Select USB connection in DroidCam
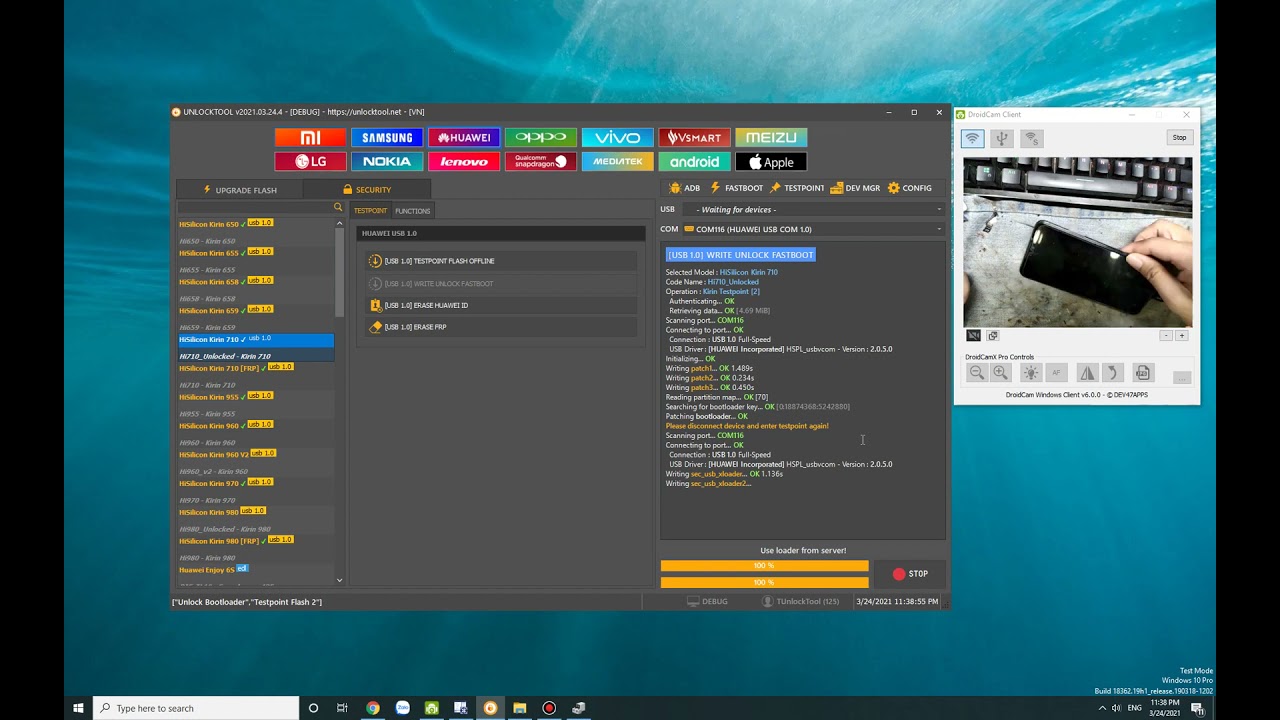 pos(1002,139)
